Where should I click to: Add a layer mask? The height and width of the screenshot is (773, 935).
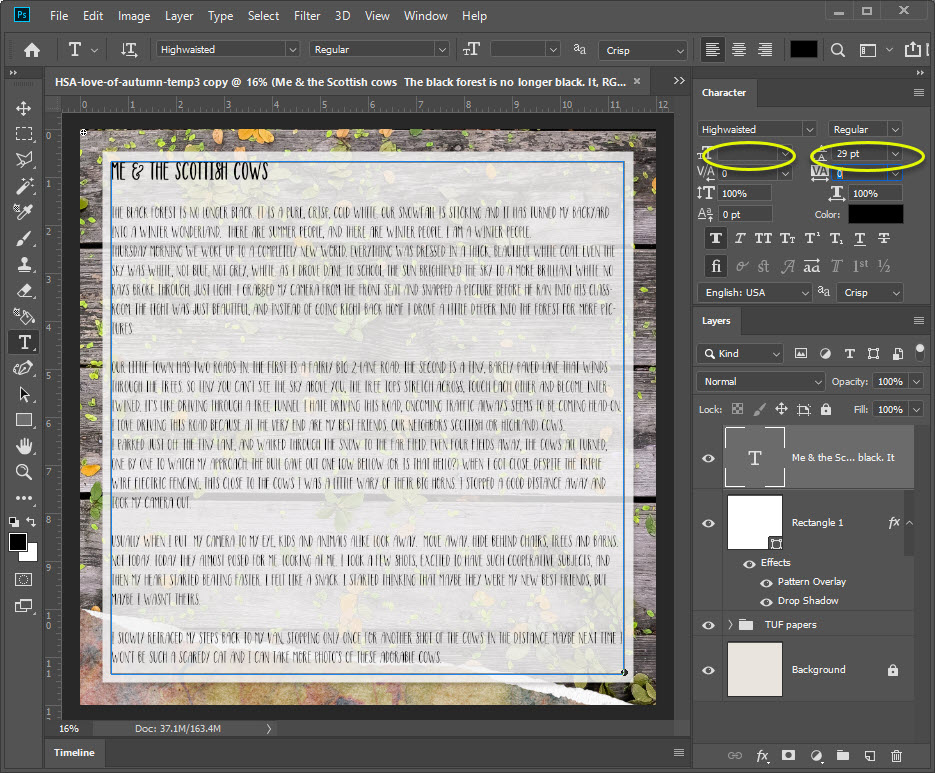[x=788, y=756]
